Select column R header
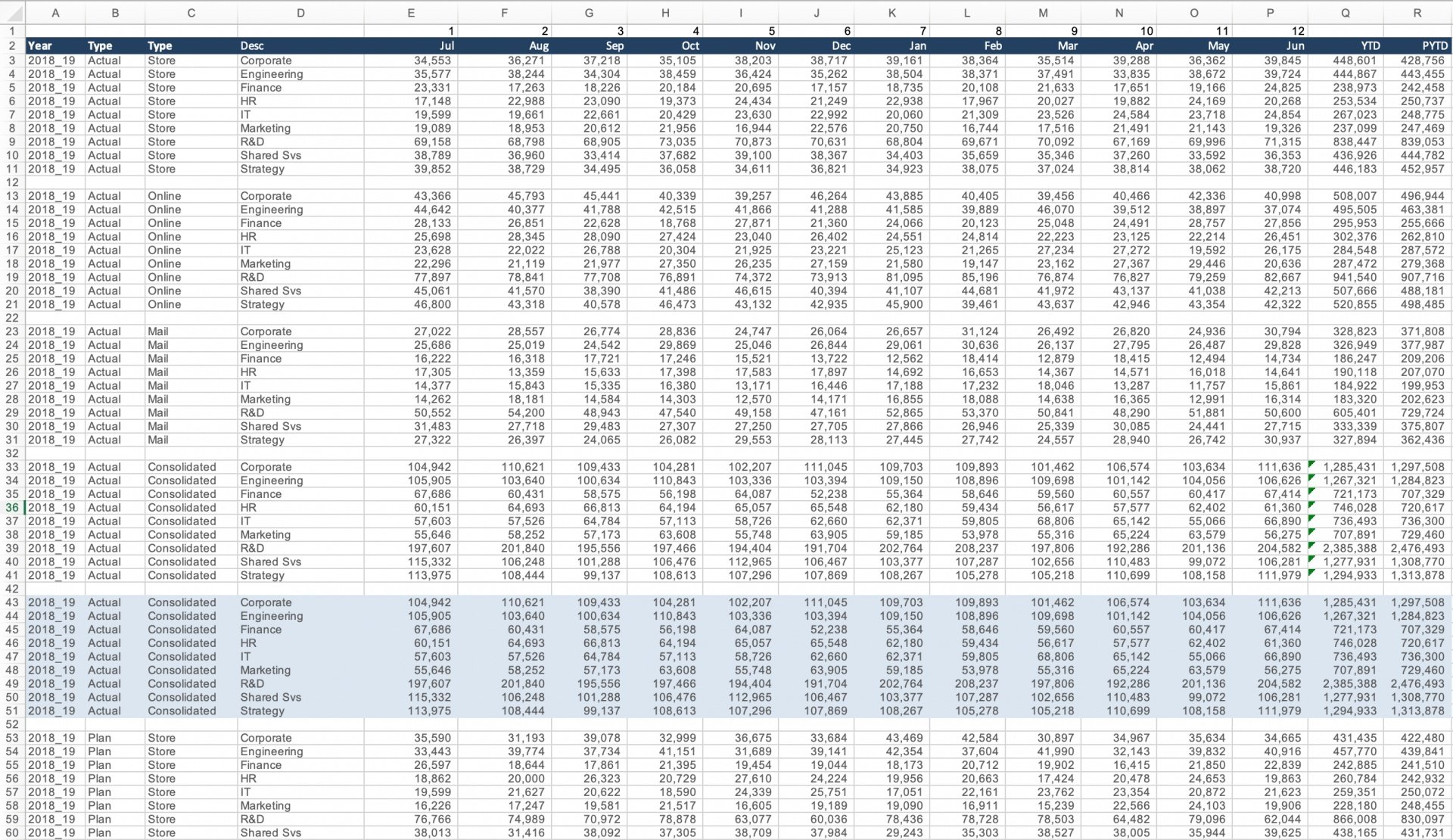This screenshot has height=840, width=1453. coord(1417,13)
